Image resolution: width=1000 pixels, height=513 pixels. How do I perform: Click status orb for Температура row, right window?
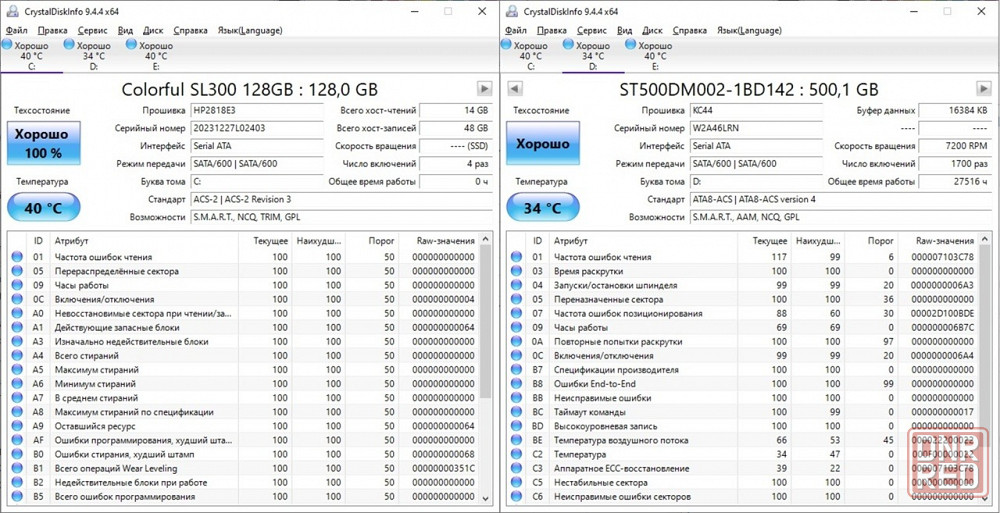517,454
